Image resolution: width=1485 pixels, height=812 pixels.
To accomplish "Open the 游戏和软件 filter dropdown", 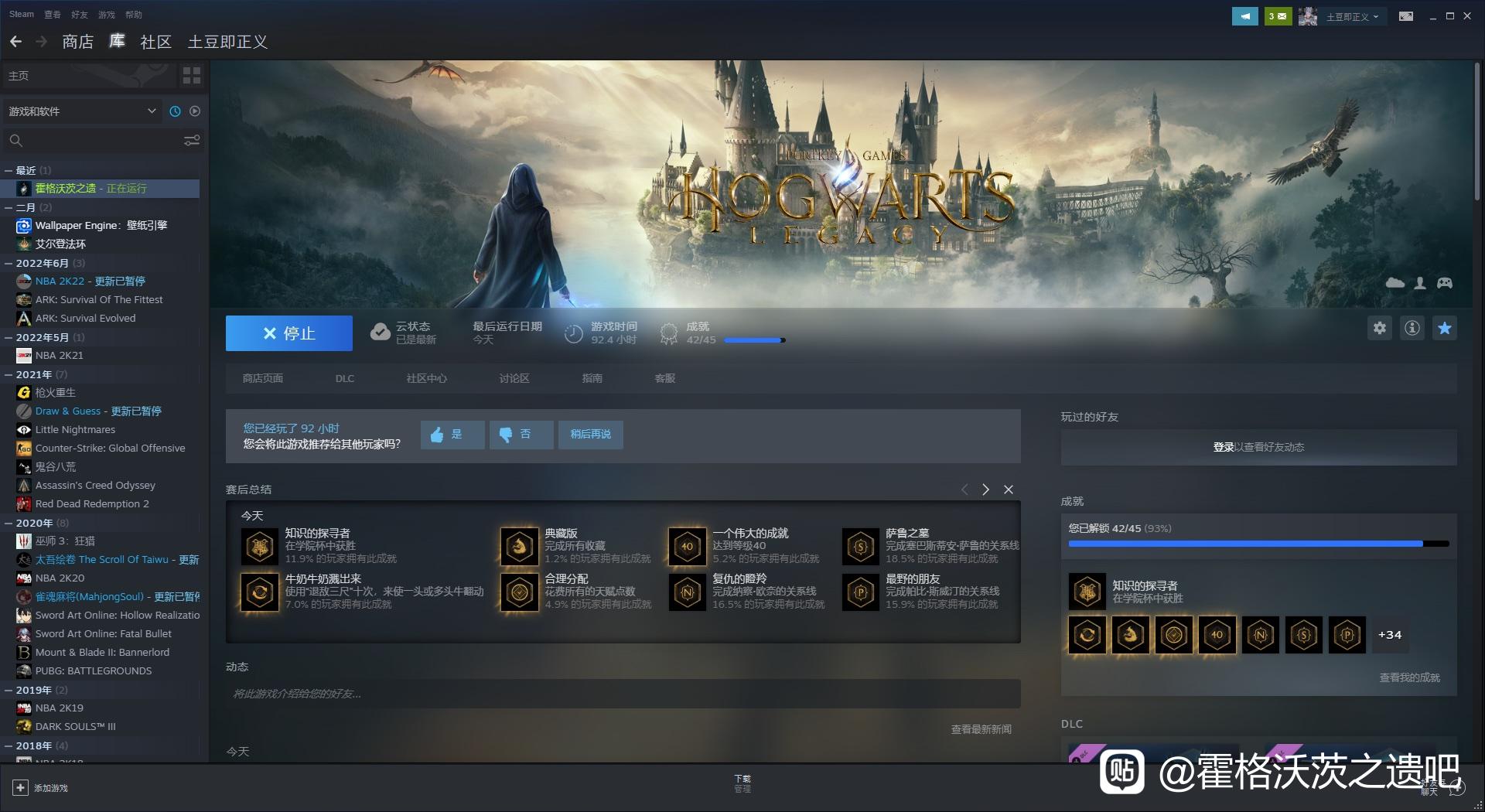I will pos(83,111).
